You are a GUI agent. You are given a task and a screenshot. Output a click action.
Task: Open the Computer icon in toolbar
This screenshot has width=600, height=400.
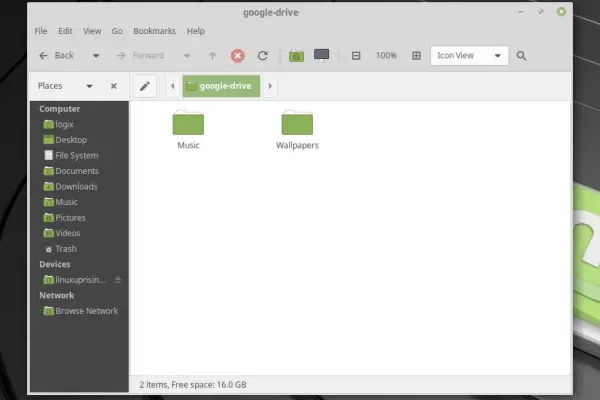321,56
